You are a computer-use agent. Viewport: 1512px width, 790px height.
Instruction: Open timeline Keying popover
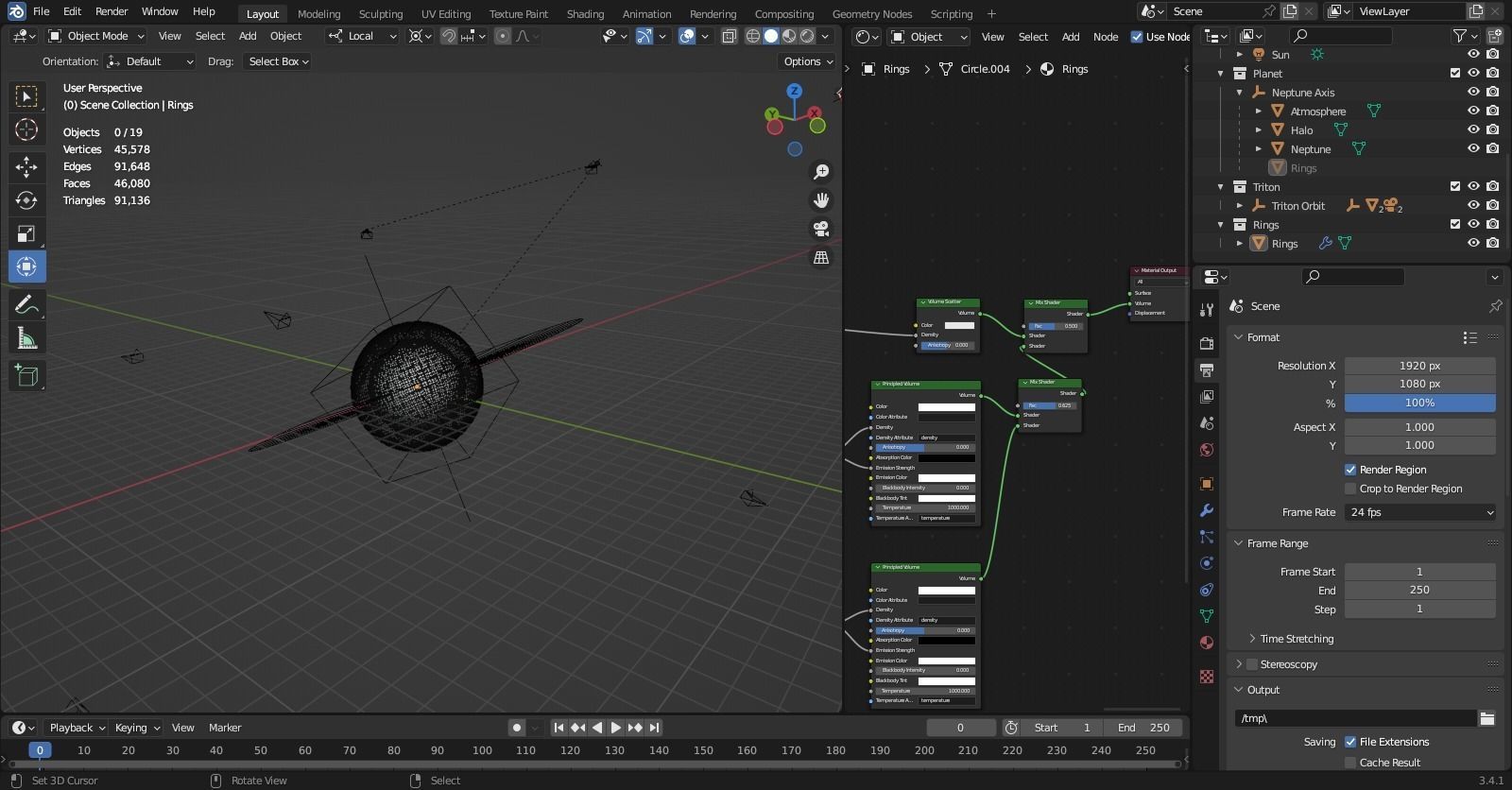(137, 728)
